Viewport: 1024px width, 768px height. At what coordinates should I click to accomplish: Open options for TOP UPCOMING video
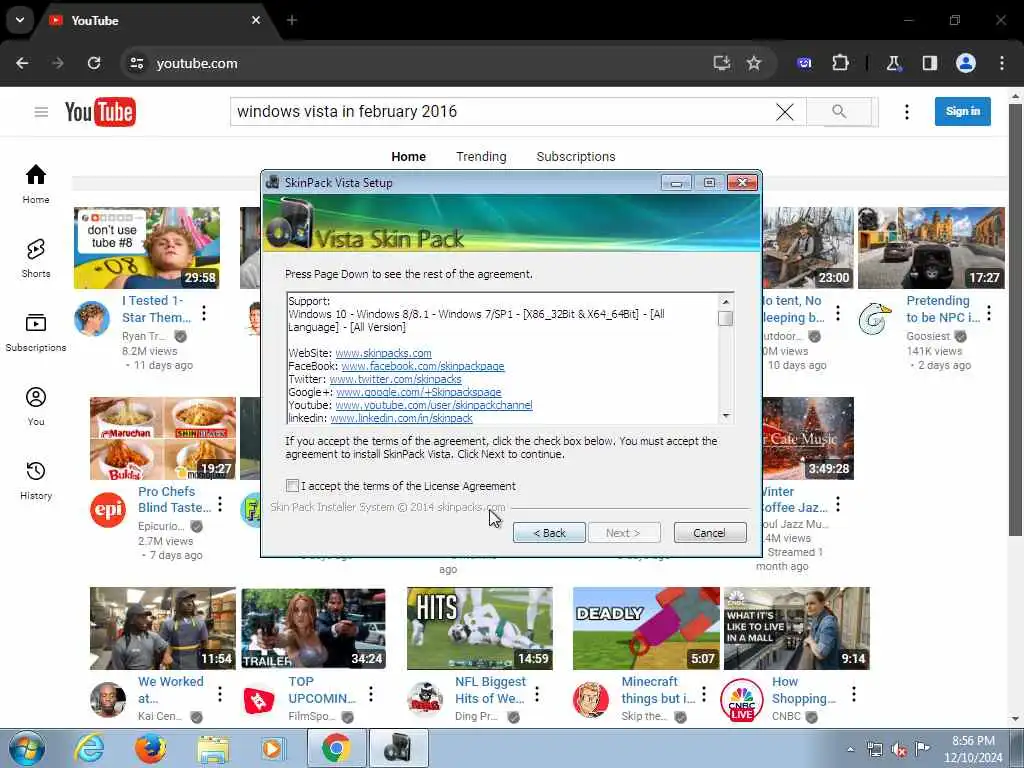click(x=371, y=694)
